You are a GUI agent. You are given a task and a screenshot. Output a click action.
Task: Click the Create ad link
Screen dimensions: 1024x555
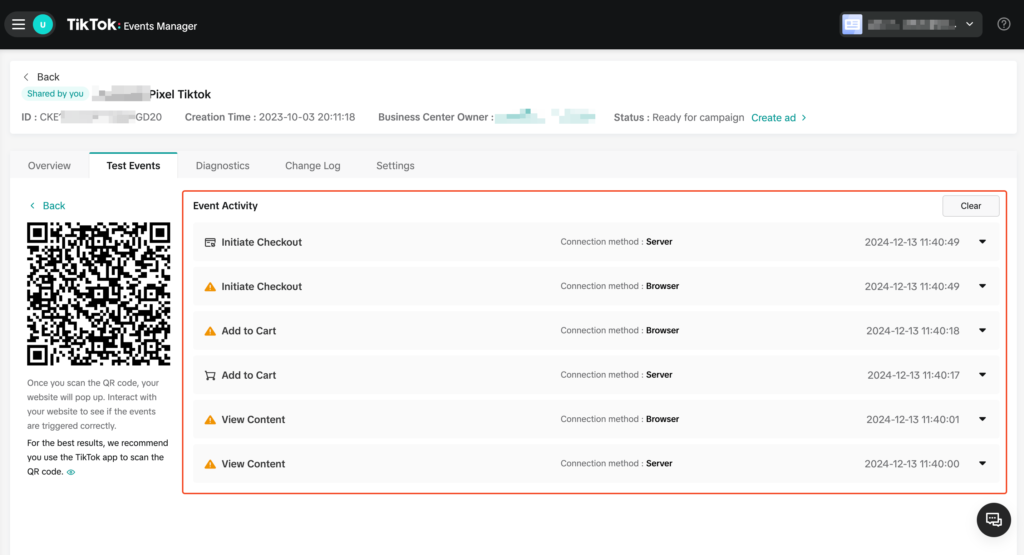click(x=778, y=118)
